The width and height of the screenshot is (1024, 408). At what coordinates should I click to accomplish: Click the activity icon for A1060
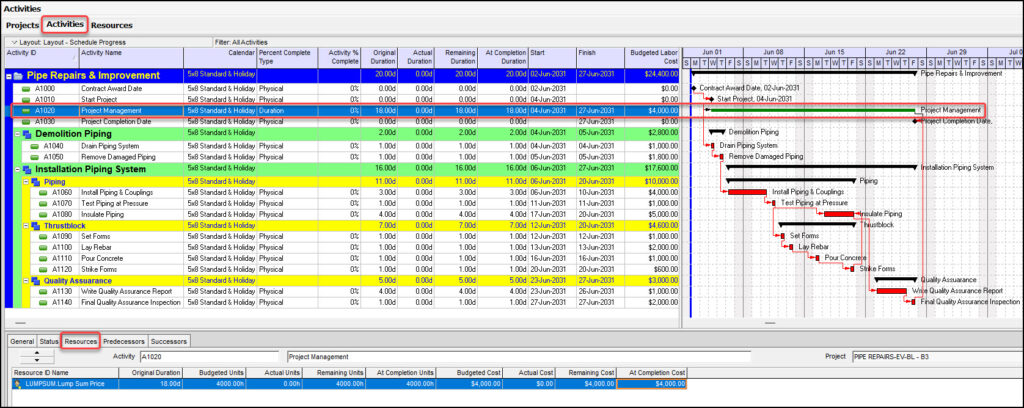44,193
